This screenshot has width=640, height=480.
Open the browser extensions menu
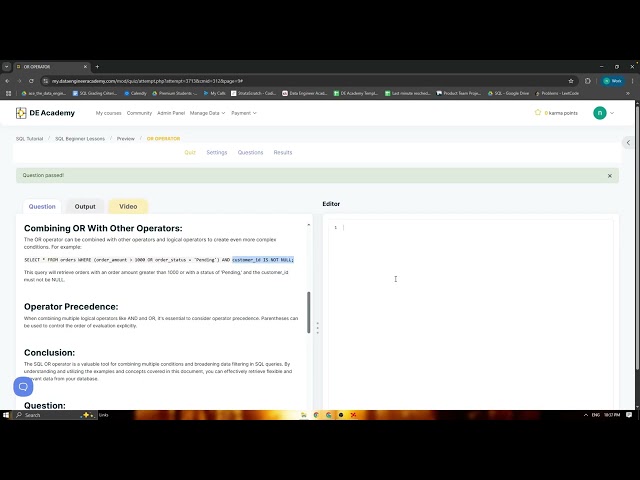click(x=587, y=81)
